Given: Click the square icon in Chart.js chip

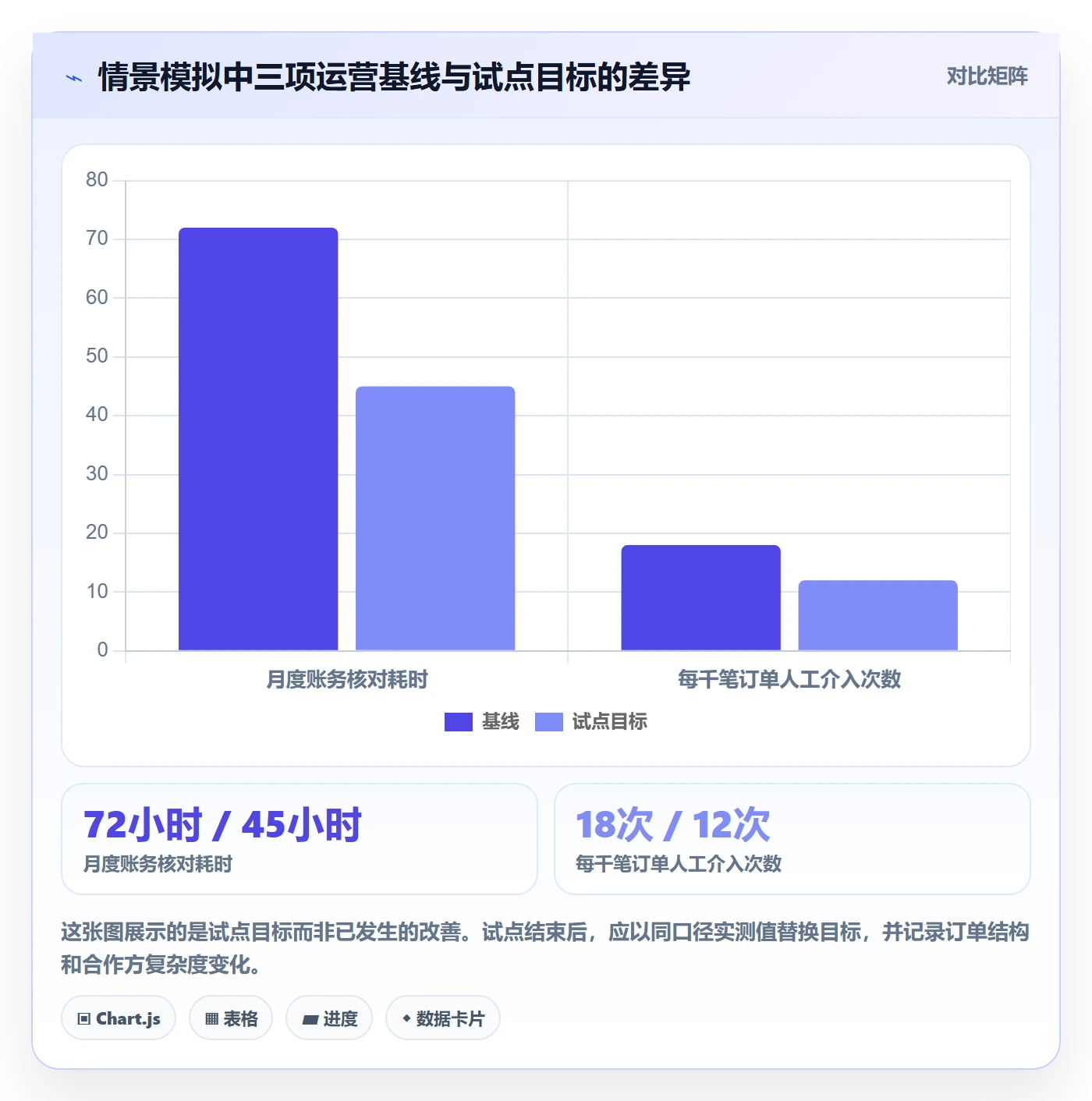Looking at the screenshot, I should click(84, 1019).
